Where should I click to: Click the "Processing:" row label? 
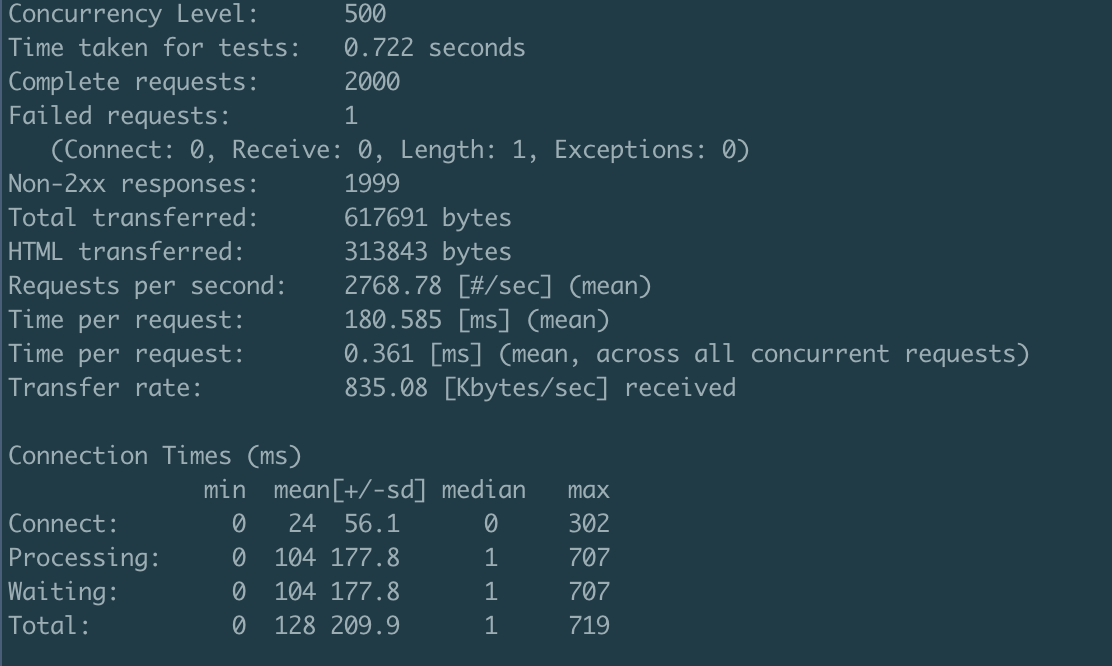(84, 558)
